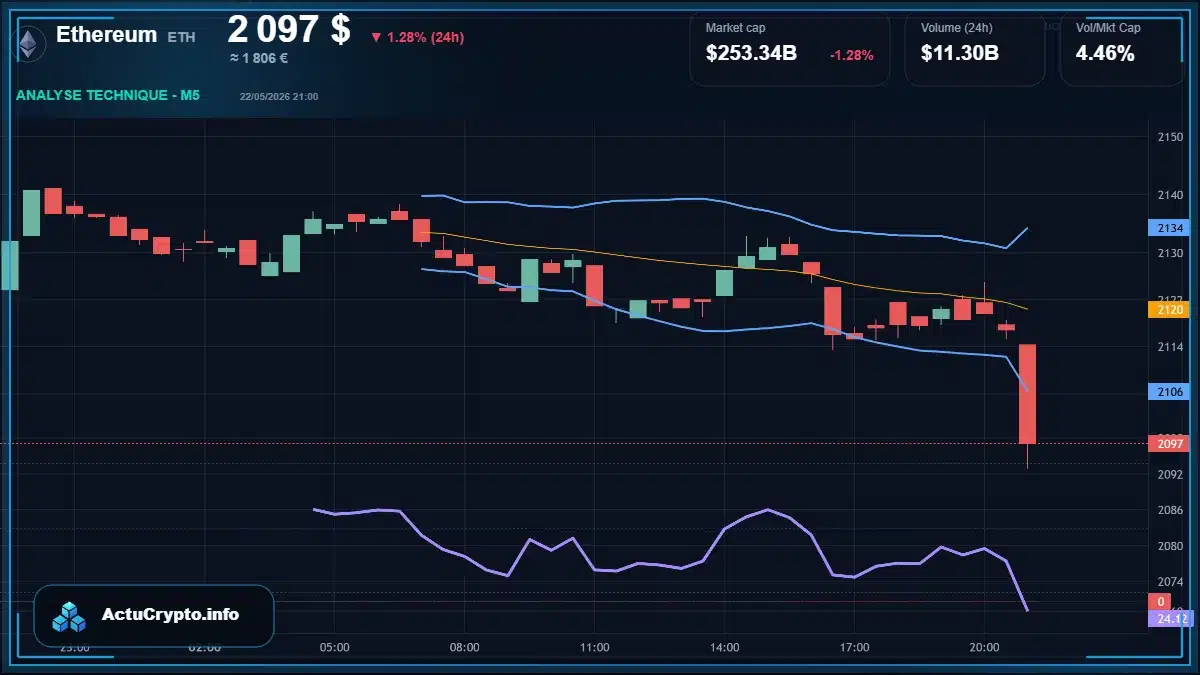The width and height of the screenshot is (1200, 675).
Task: Click the Market cap label
Action: (735, 28)
